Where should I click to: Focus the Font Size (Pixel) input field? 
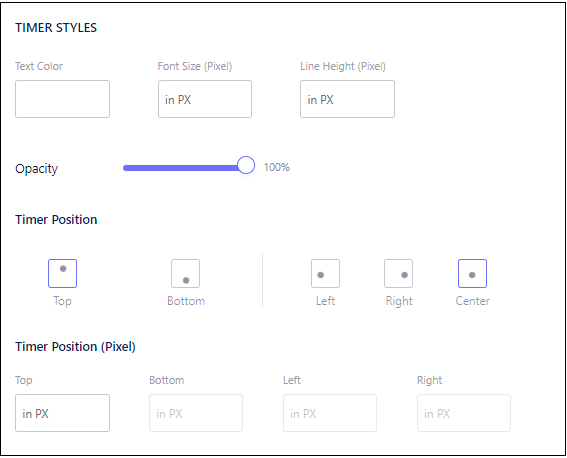205,99
